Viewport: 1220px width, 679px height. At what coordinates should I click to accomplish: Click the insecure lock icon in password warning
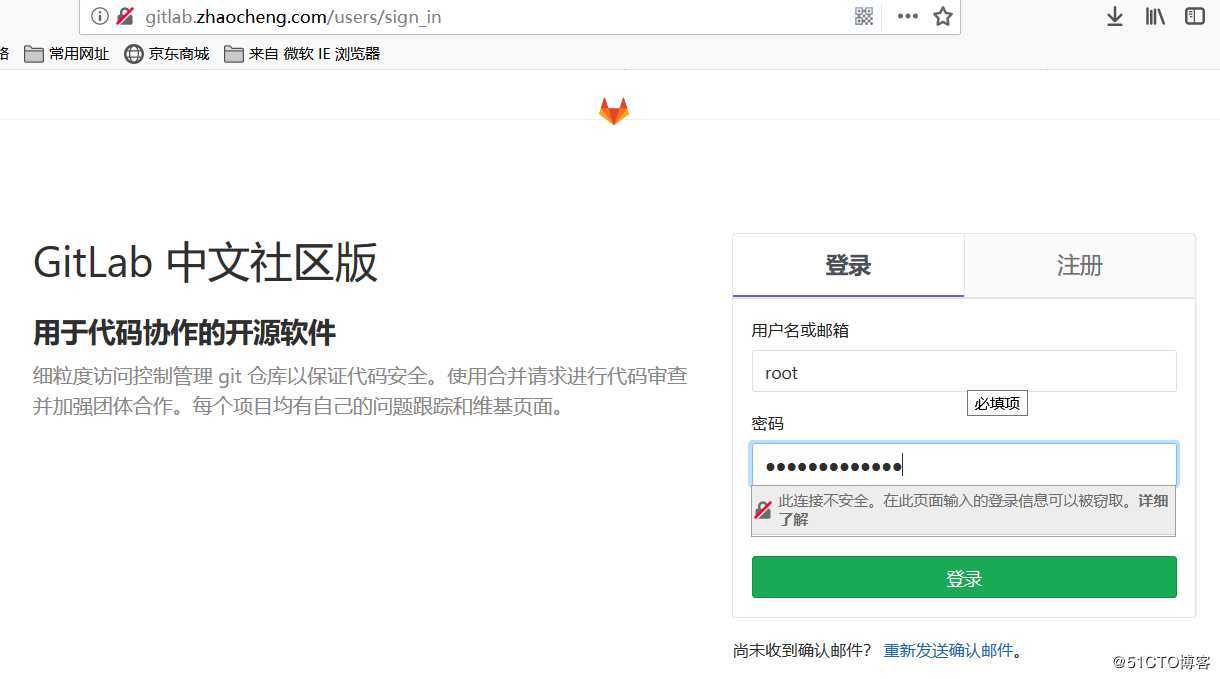click(763, 510)
